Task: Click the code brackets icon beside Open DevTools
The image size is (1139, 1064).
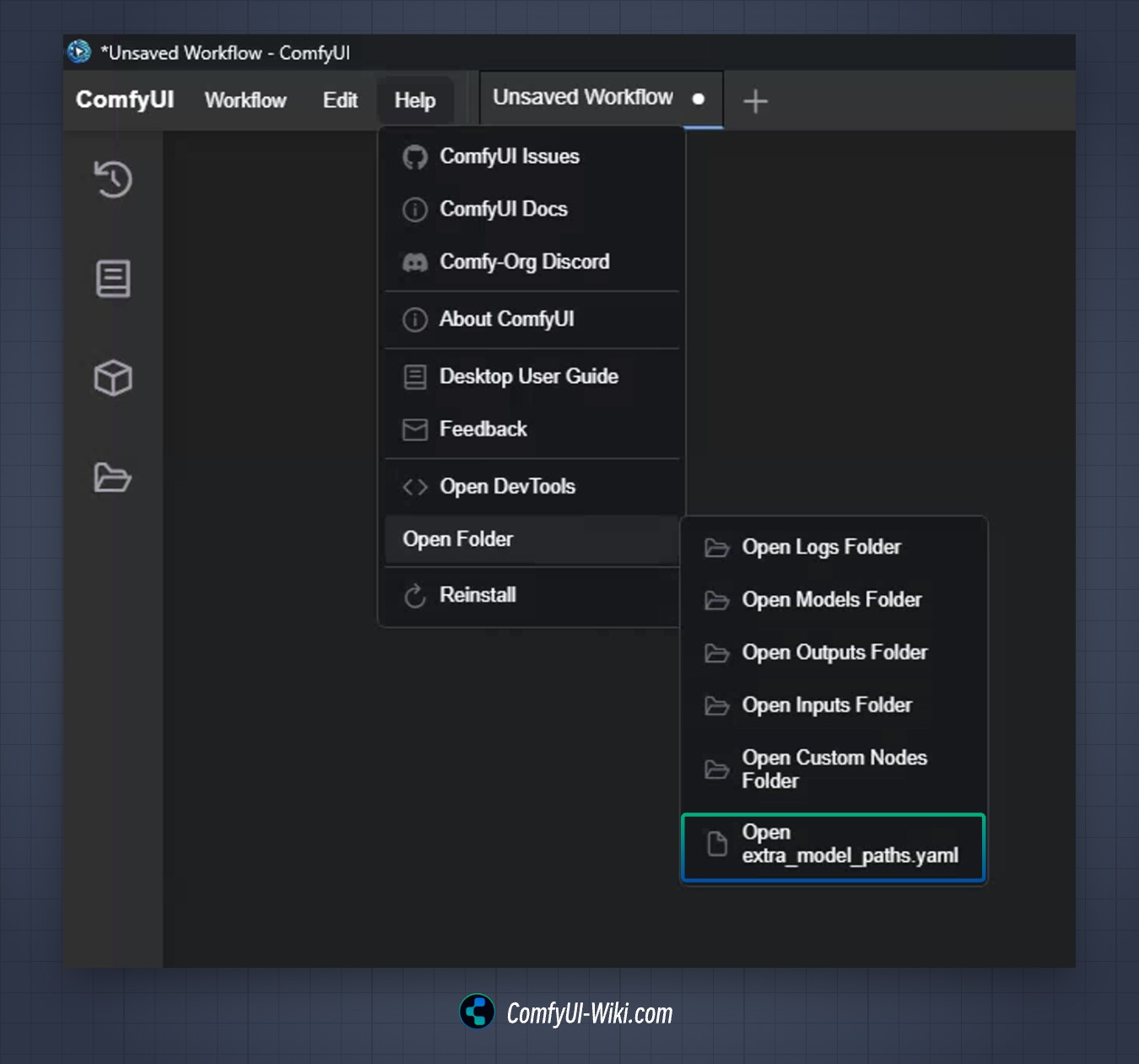Action: (x=415, y=487)
